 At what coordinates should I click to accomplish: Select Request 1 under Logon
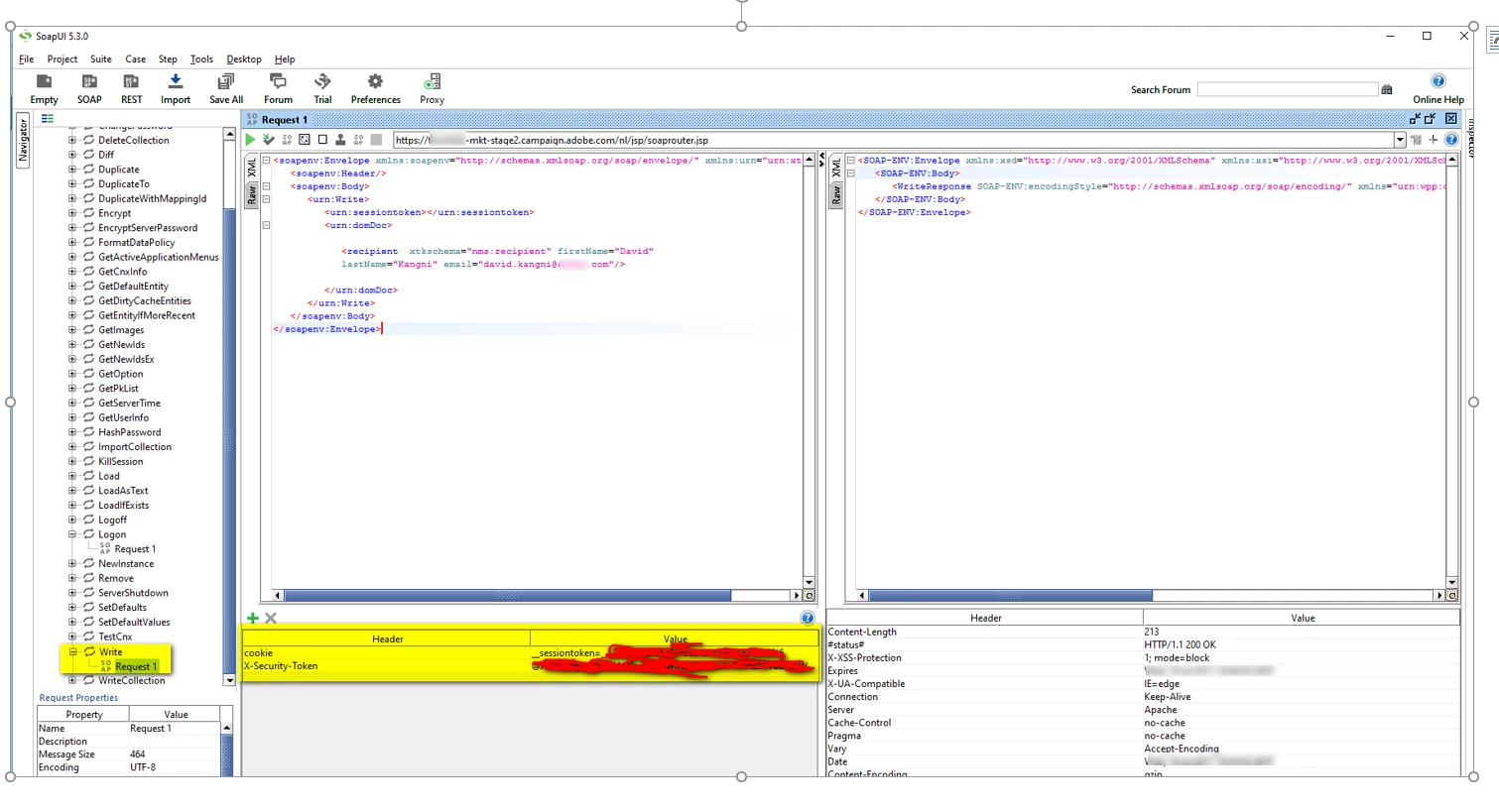pyautogui.click(x=135, y=549)
